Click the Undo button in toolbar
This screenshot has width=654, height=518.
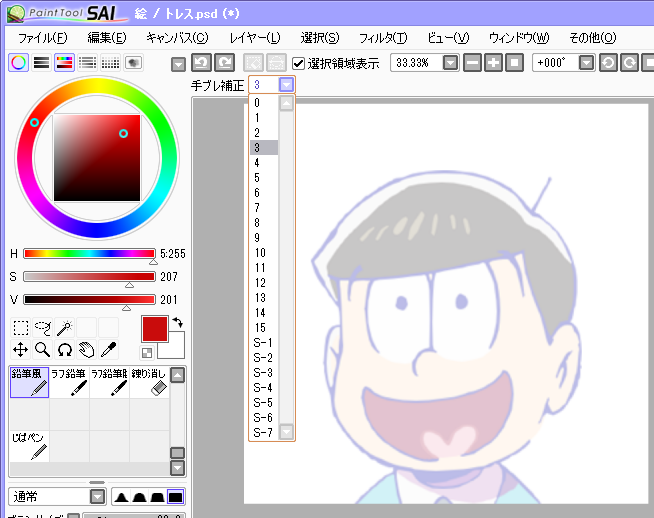[201, 63]
